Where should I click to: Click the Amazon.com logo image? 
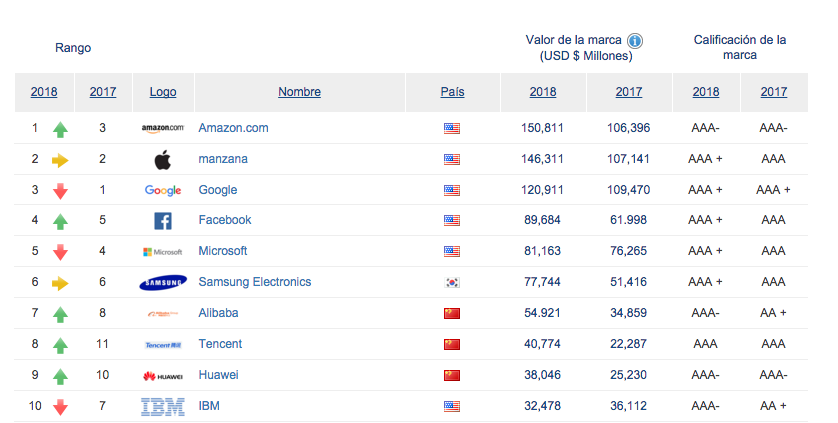click(x=162, y=128)
